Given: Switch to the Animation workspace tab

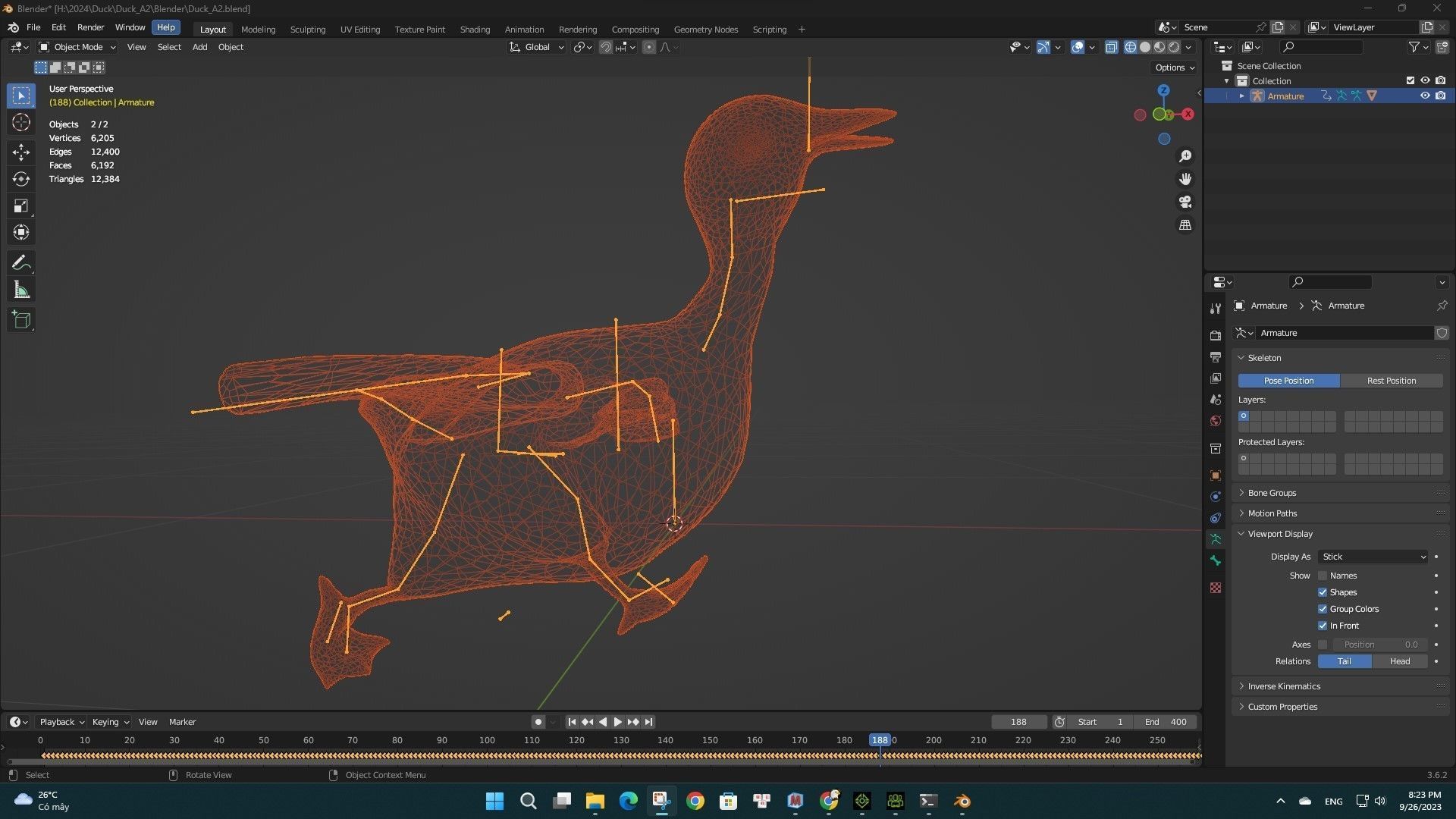Looking at the screenshot, I should 524,30.
